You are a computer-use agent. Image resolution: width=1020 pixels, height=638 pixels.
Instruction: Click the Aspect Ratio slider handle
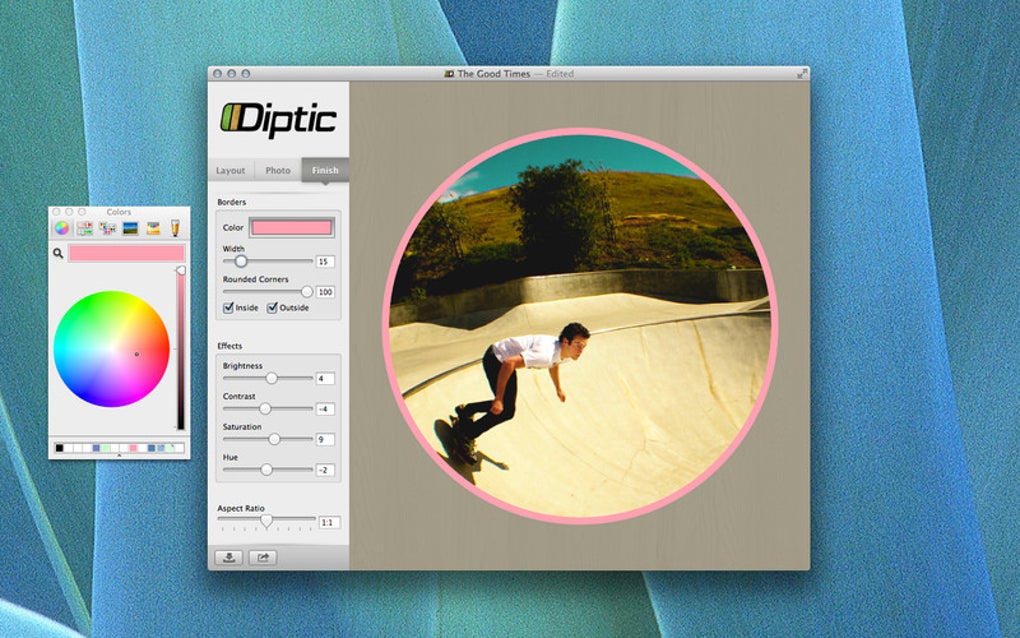tap(266, 520)
